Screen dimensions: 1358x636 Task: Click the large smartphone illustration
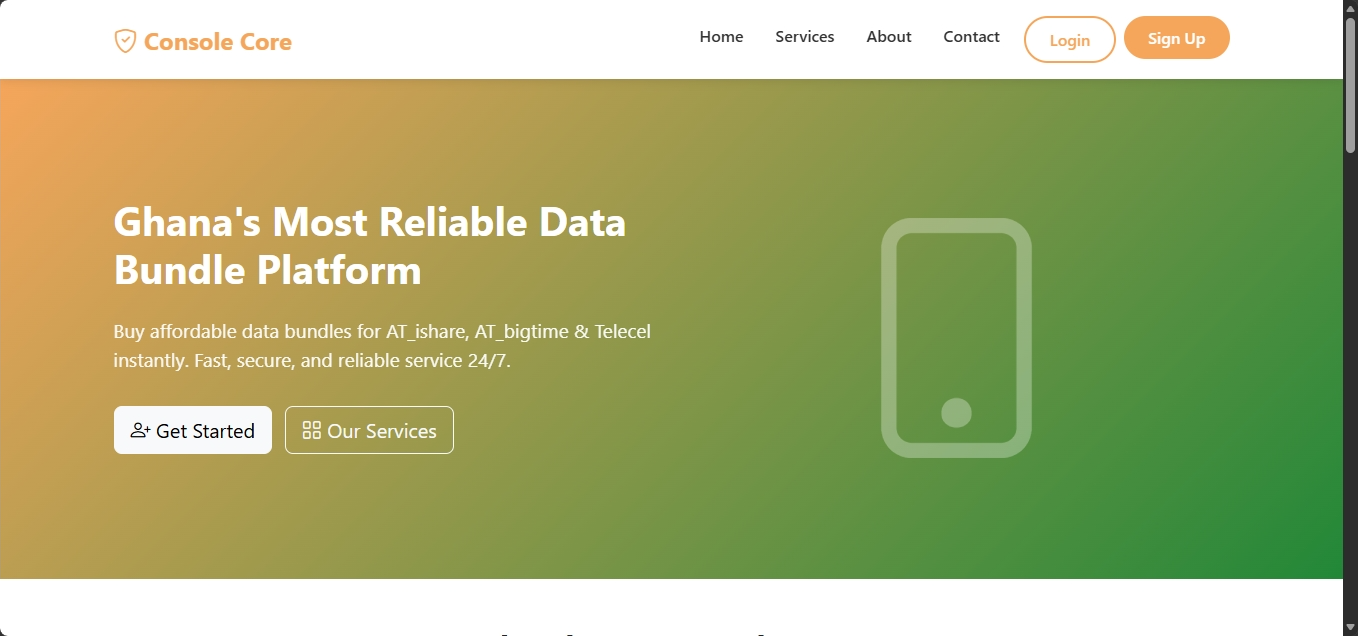956,300
